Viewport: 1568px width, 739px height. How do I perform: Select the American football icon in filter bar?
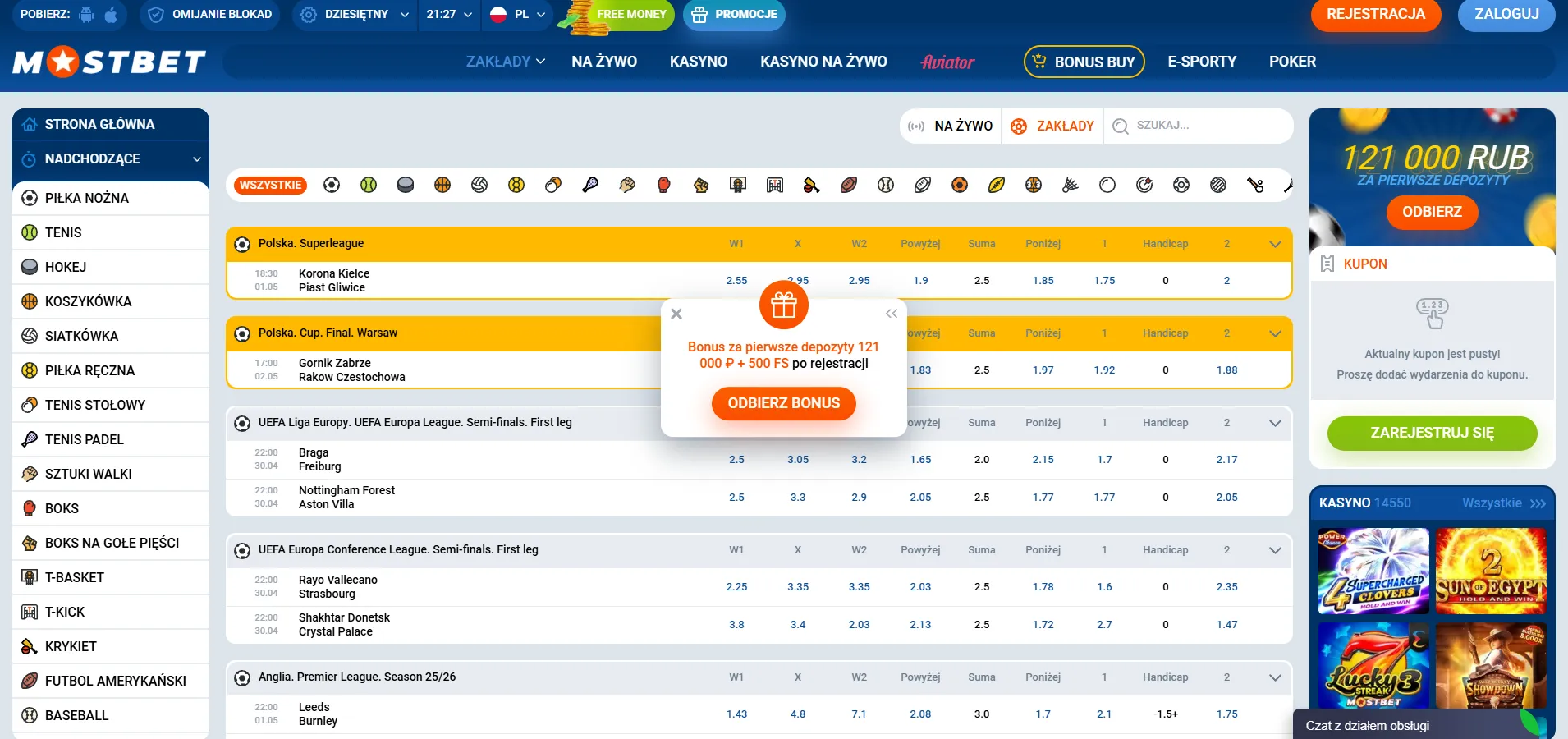coord(849,185)
